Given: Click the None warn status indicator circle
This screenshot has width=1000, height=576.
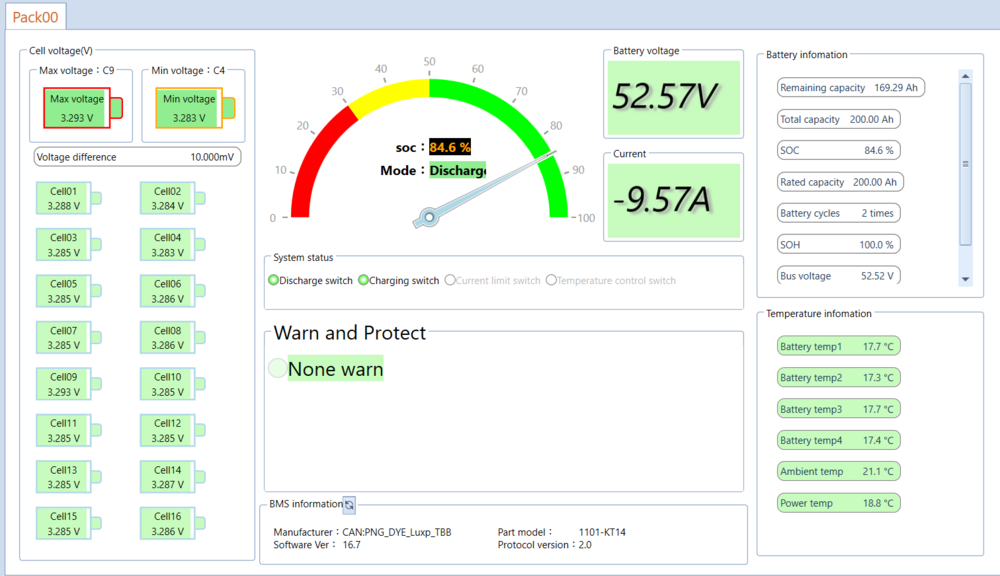Looking at the screenshot, I should (277, 368).
